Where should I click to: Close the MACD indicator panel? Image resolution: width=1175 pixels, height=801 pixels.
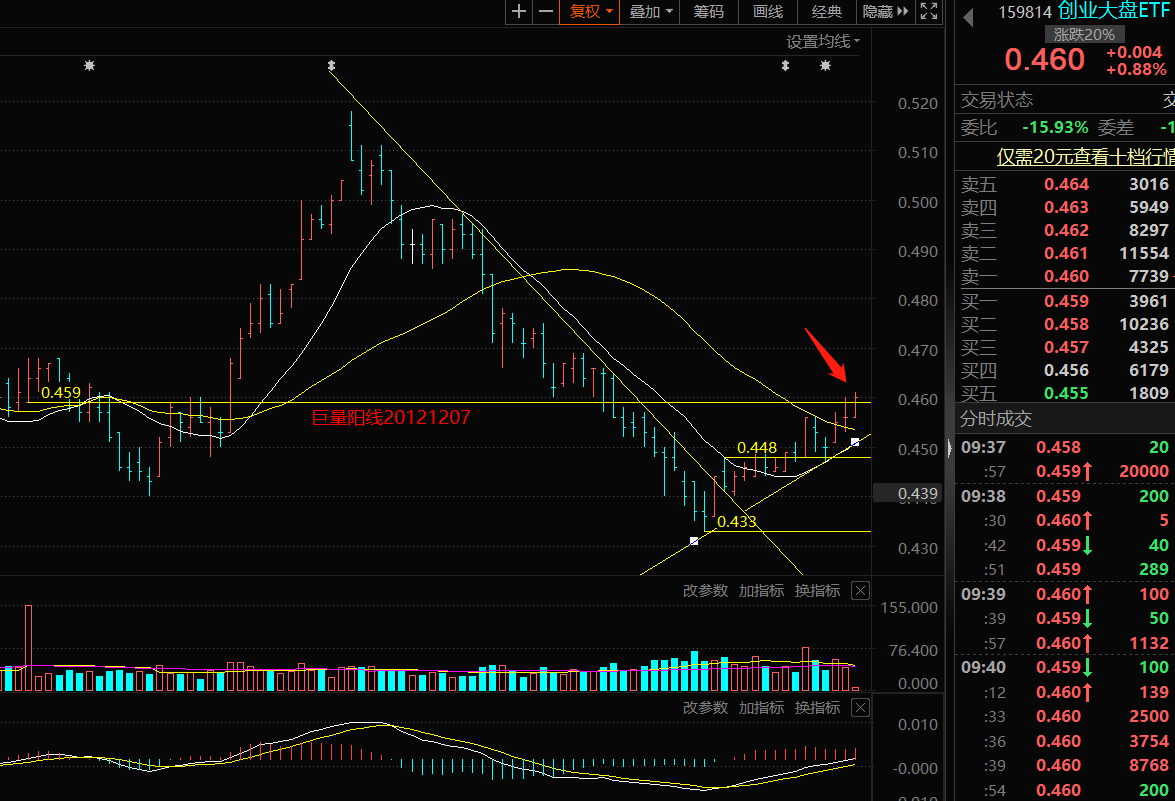pyautogui.click(x=860, y=708)
